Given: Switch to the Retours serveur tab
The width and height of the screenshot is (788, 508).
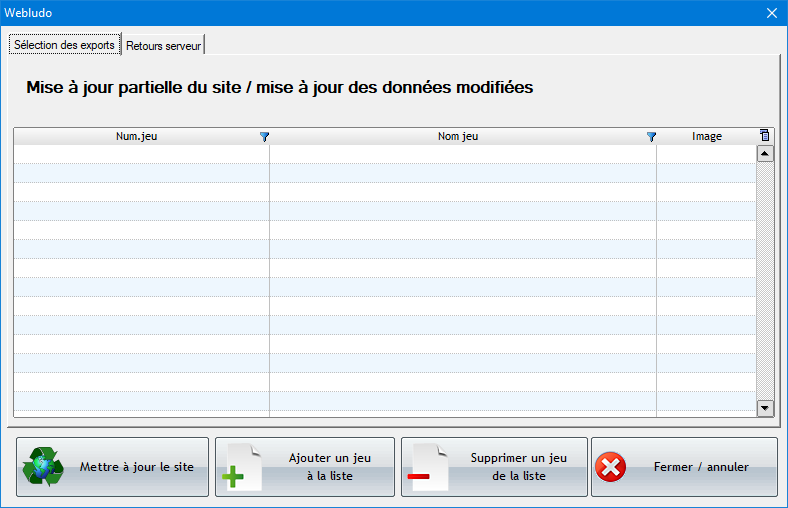Looking at the screenshot, I should tap(163, 46).
